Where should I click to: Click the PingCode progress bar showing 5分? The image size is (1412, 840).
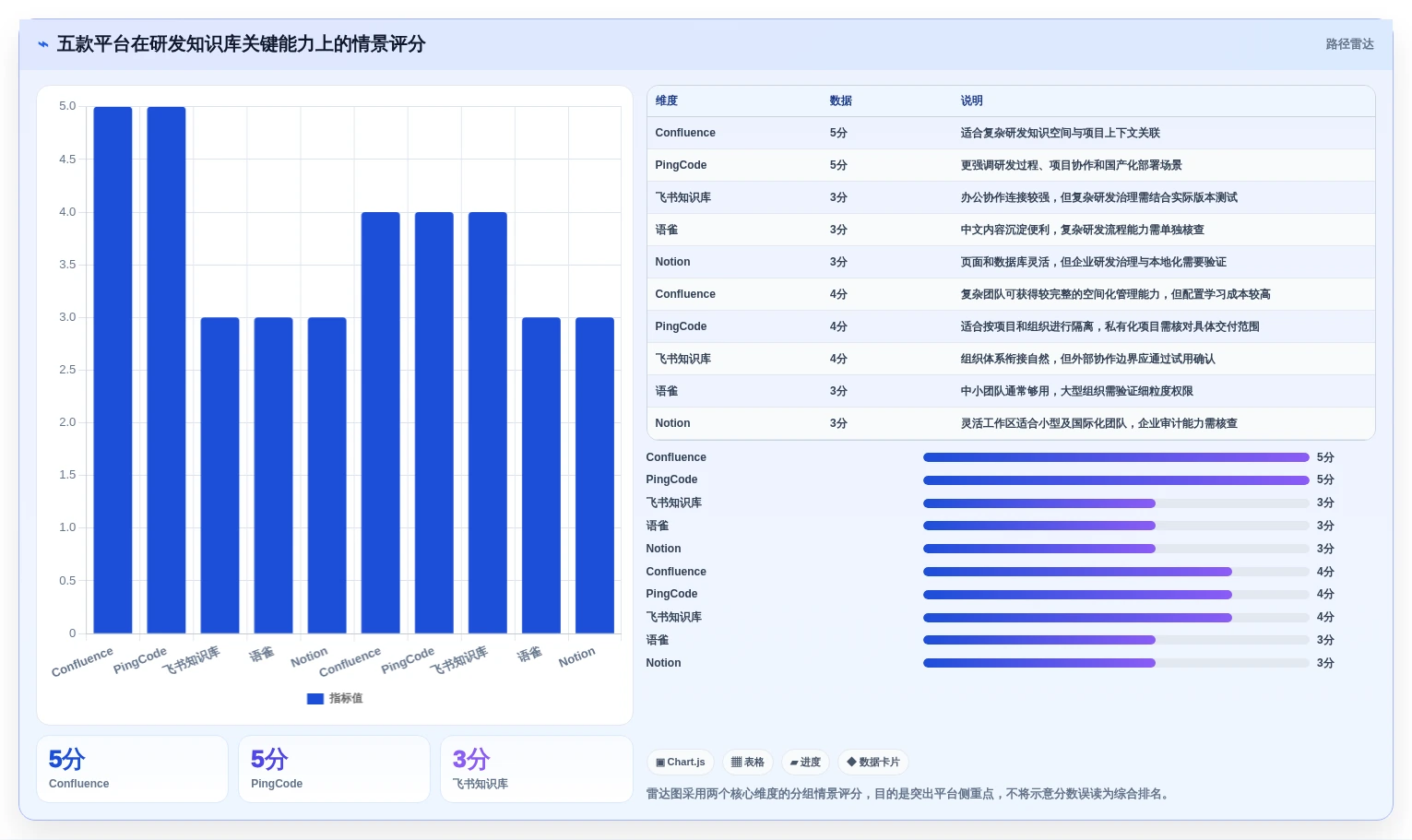click(x=1116, y=480)
